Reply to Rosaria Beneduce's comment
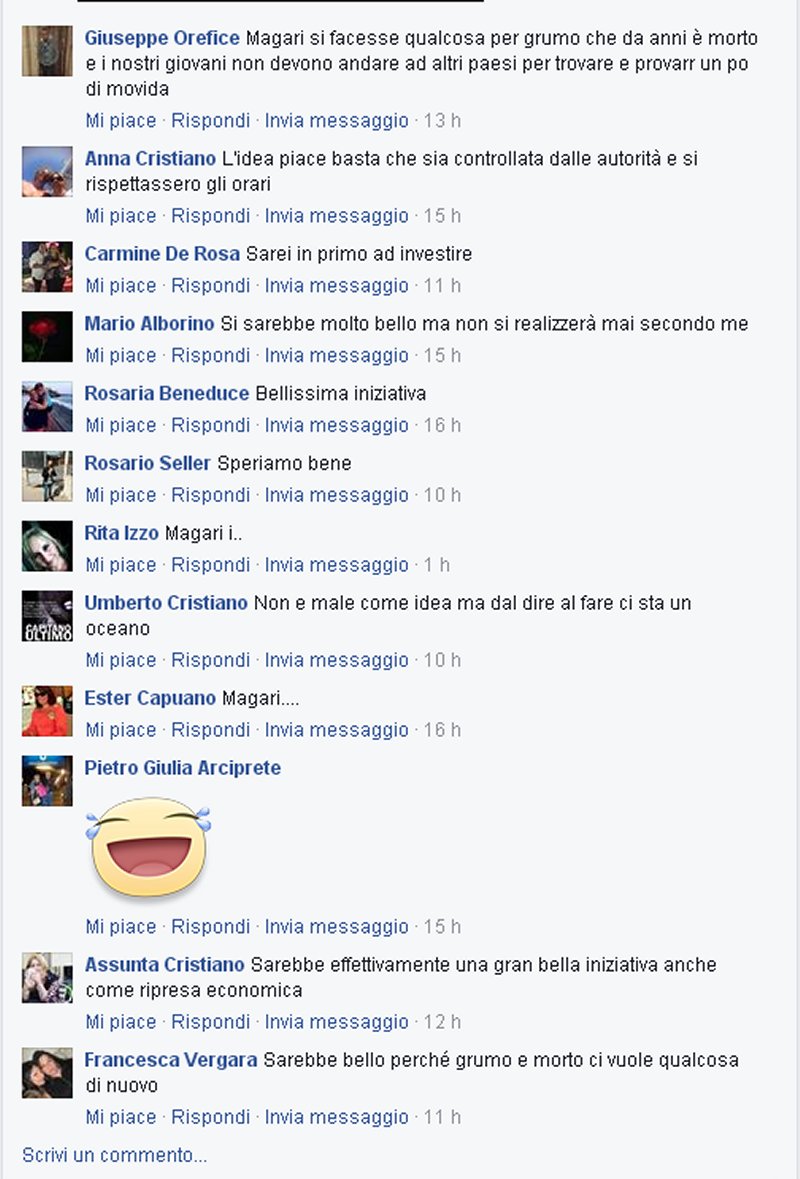The image size is (800, 1179). pos(211,425)
